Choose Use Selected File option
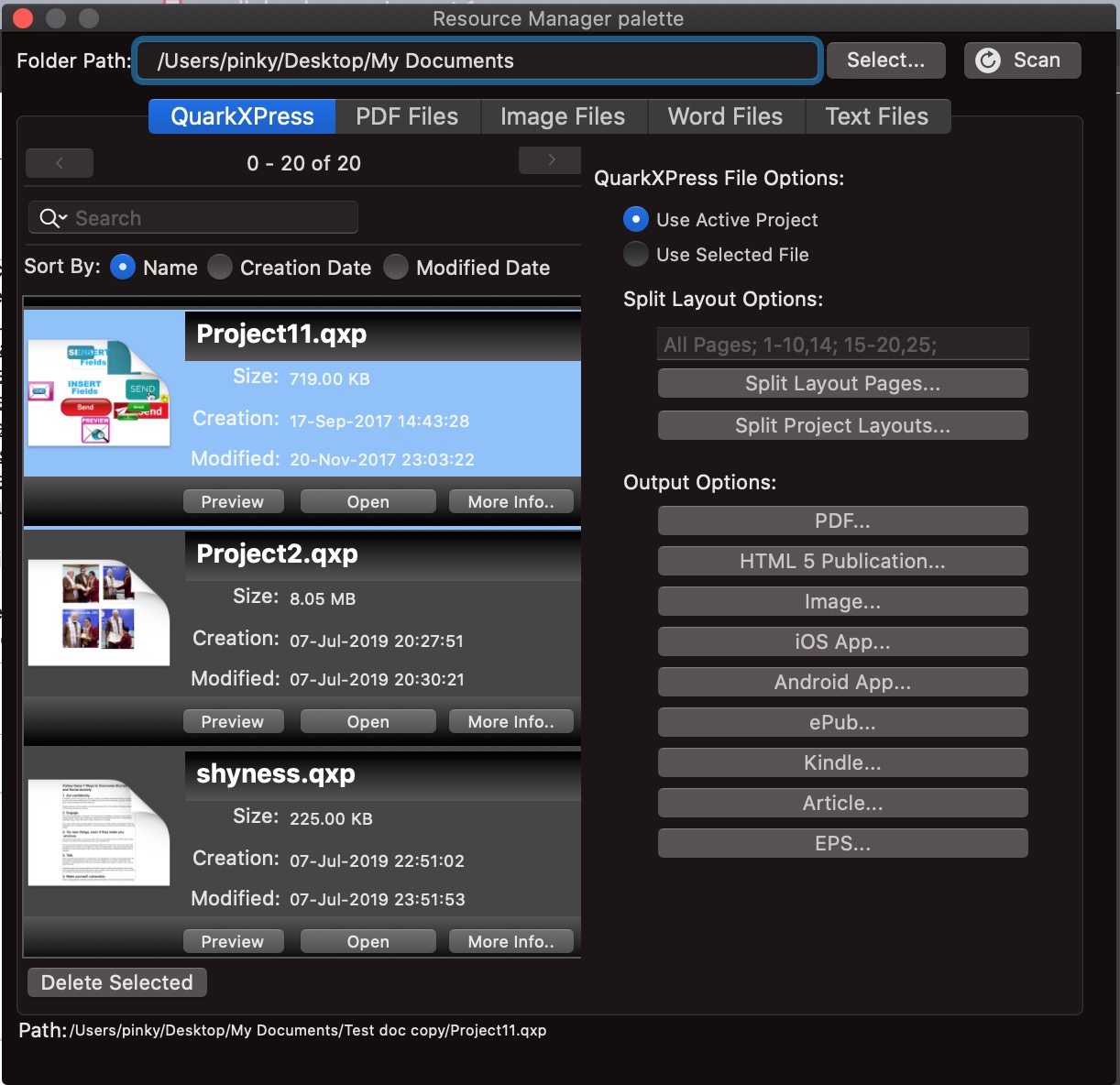The height and width of the screenshot is (1085, 1120). 636,254
